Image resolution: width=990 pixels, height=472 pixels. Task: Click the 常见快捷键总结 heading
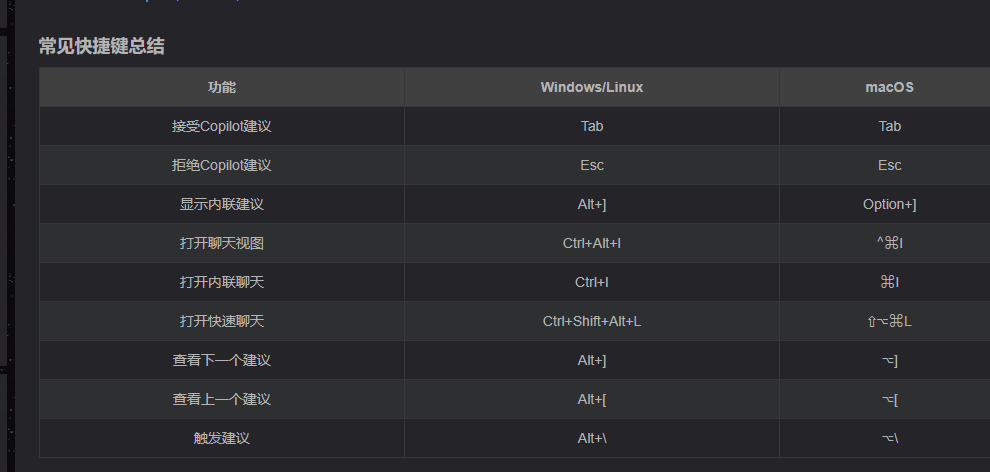click(101, 46)
